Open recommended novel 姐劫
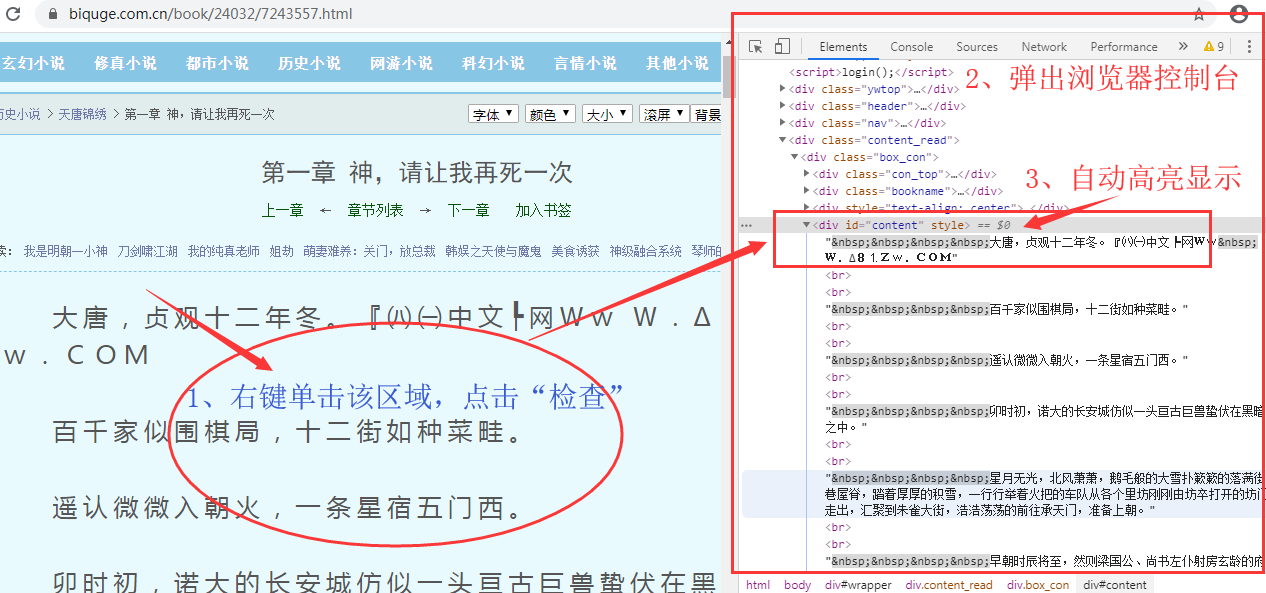The image size is (1266, 593). tap(282, 251)
